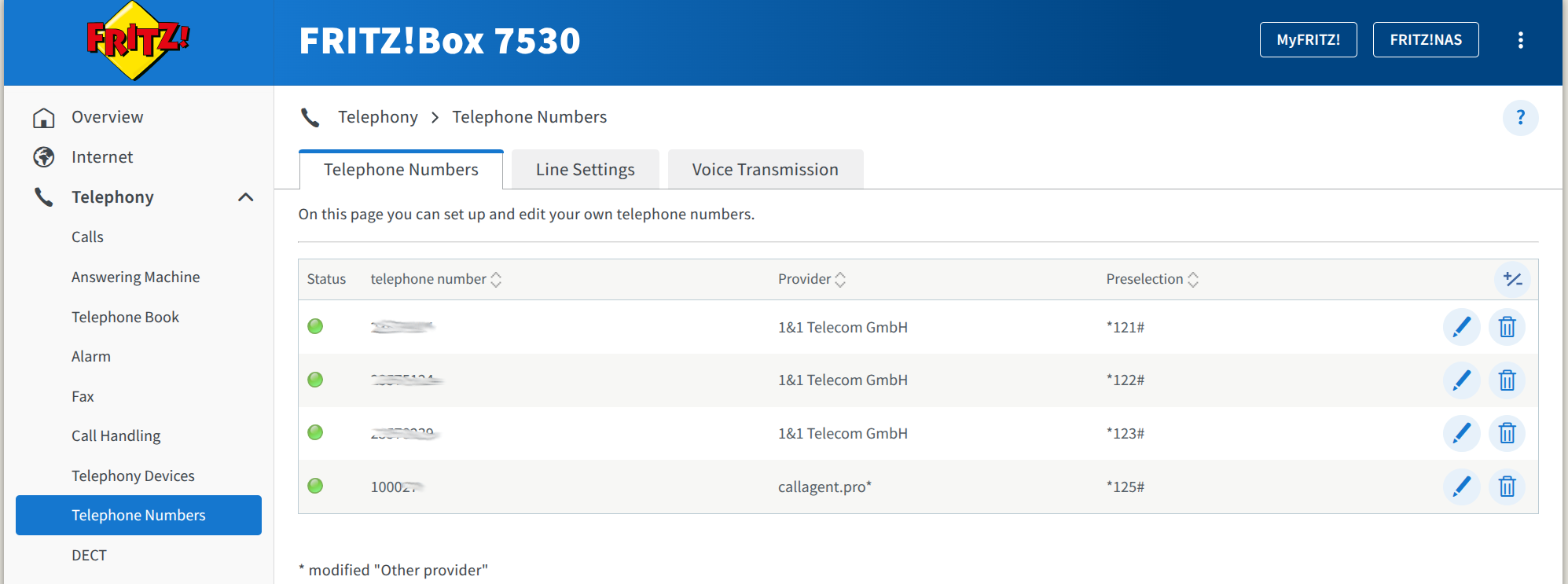
Task: Open the FRITZ!NAS button
Action: coord(1426,40)
